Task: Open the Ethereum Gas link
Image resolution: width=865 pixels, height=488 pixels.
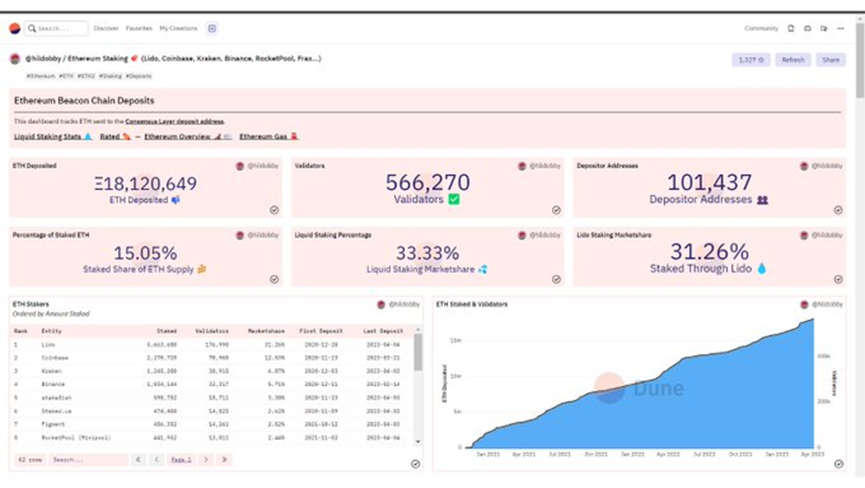Action: (269, 137)
